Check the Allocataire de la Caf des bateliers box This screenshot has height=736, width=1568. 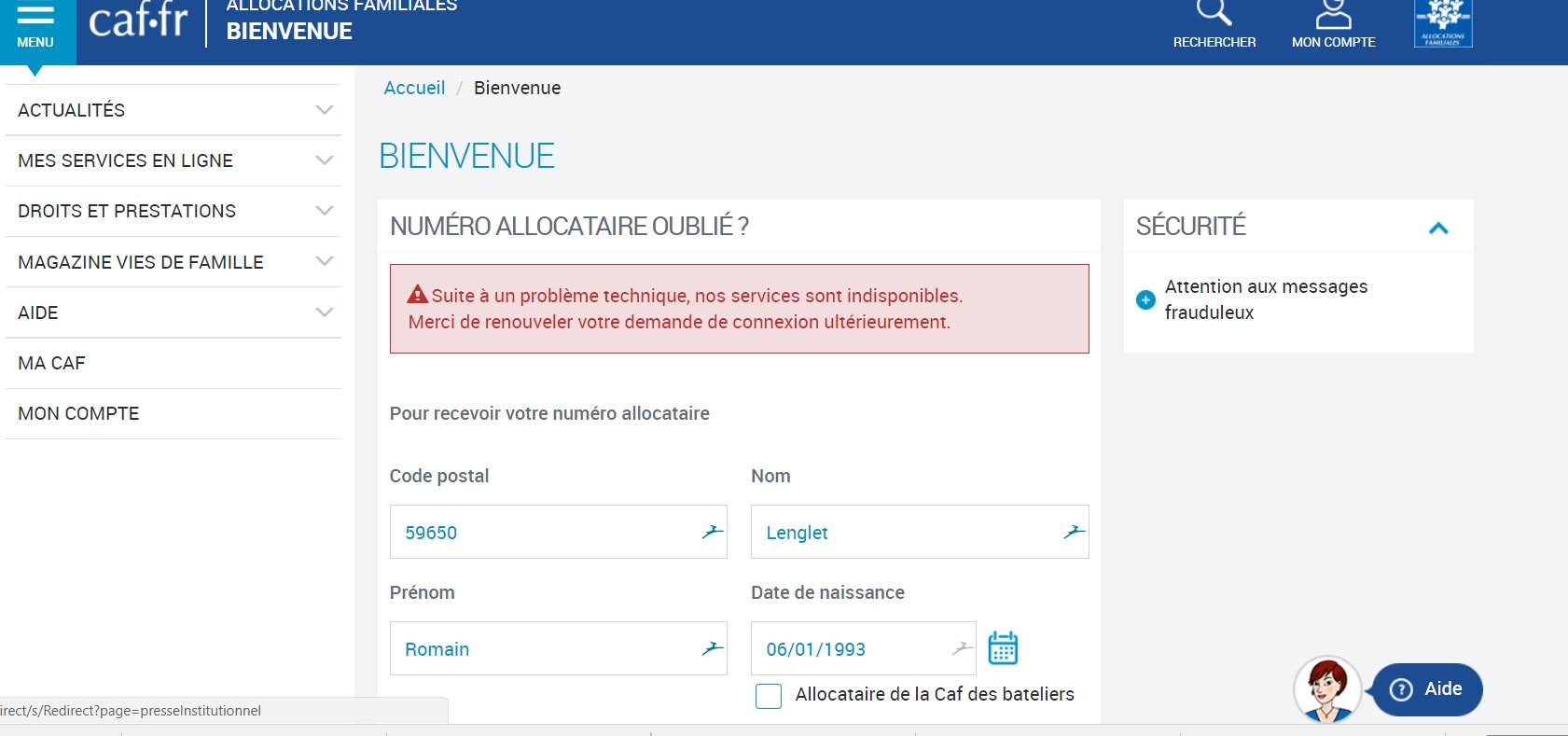769,696
